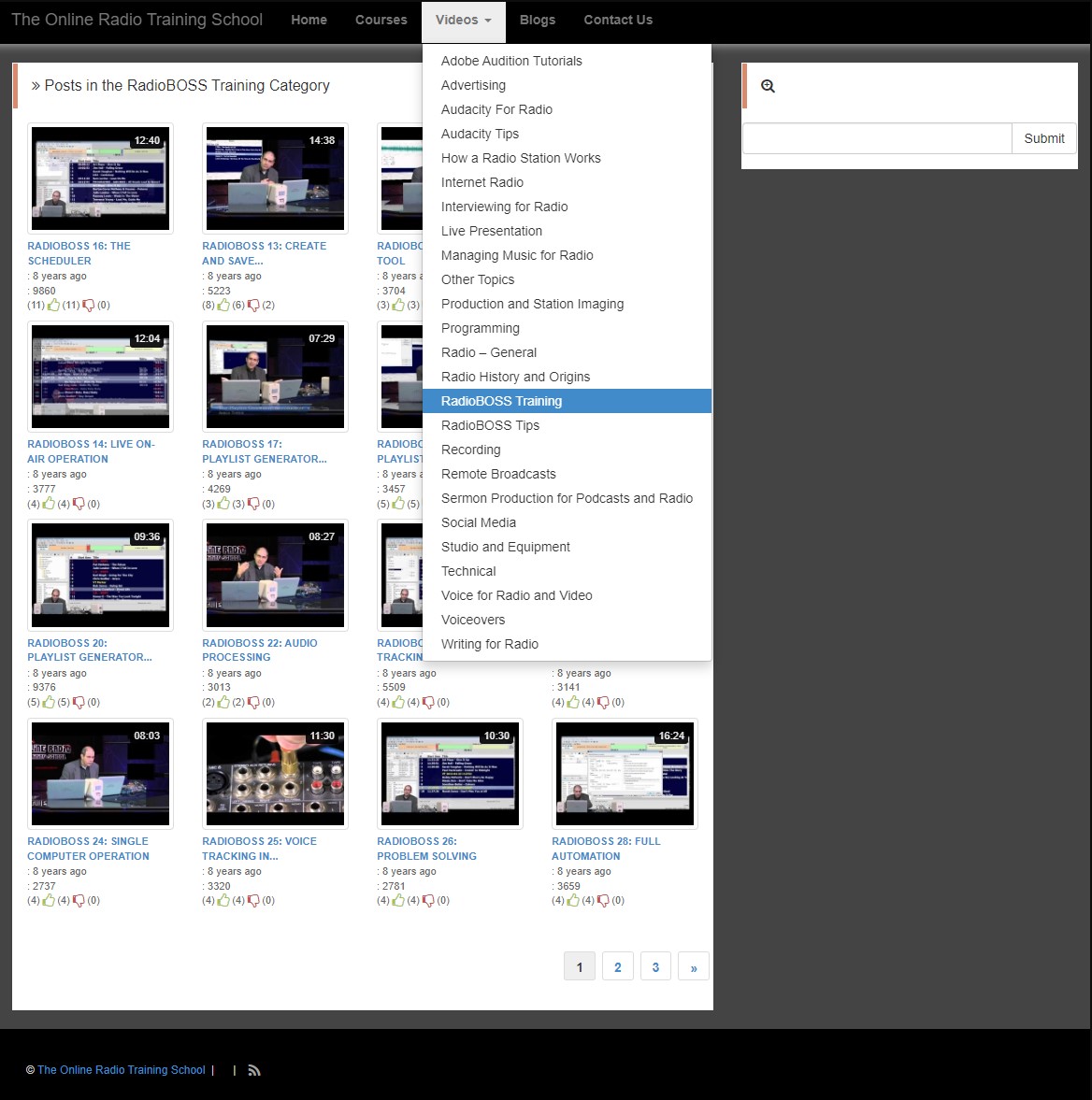Image resolution: width=1092 pixels, height=1100 pixels.
Task: Open RadioBOSS 24: Single Computer Operation title
Action: (89, 849)
